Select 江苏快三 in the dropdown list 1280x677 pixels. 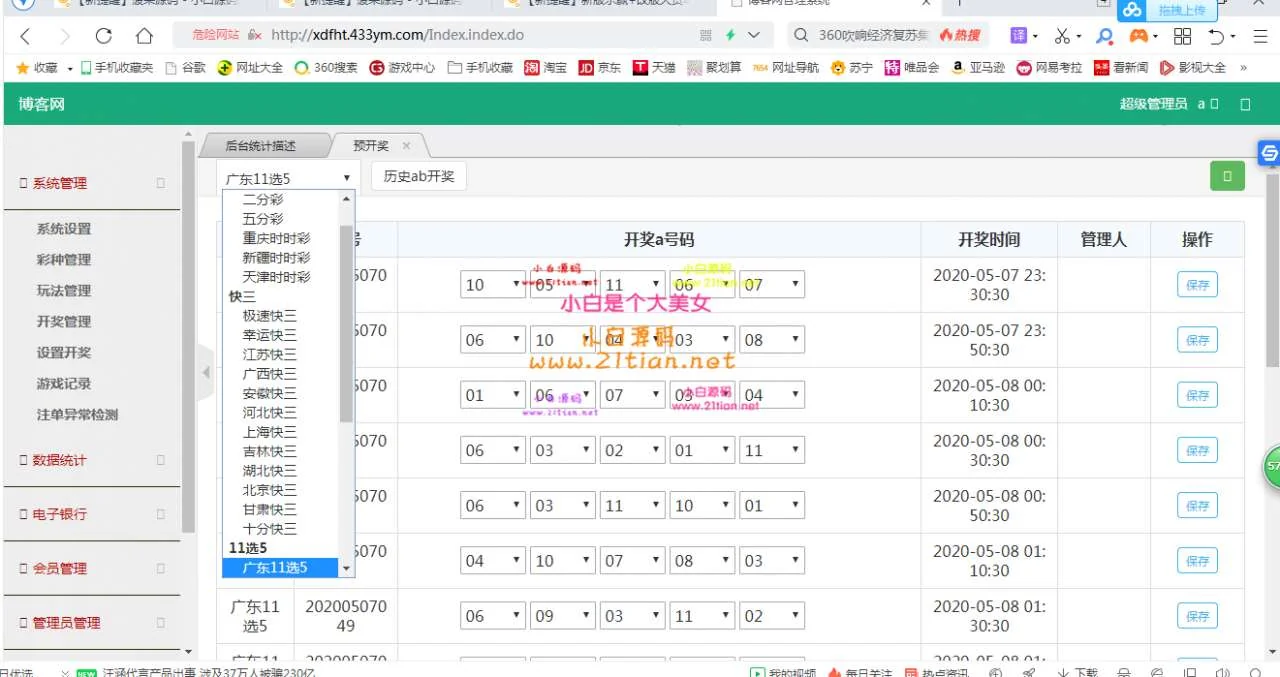(x=270, y=354)
